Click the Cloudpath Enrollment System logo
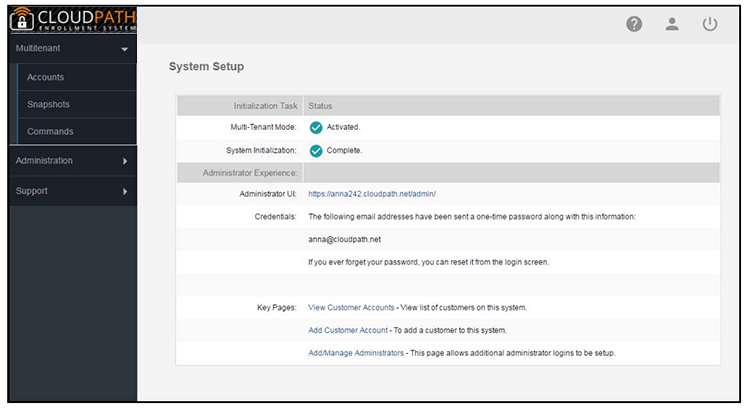 (73, 20)
